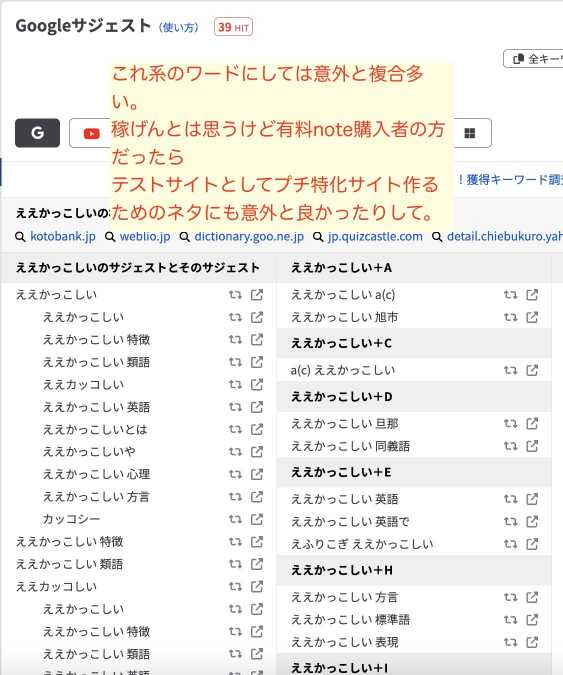Re-search icon for a(c) ええかっこしい

click(510, 370)
